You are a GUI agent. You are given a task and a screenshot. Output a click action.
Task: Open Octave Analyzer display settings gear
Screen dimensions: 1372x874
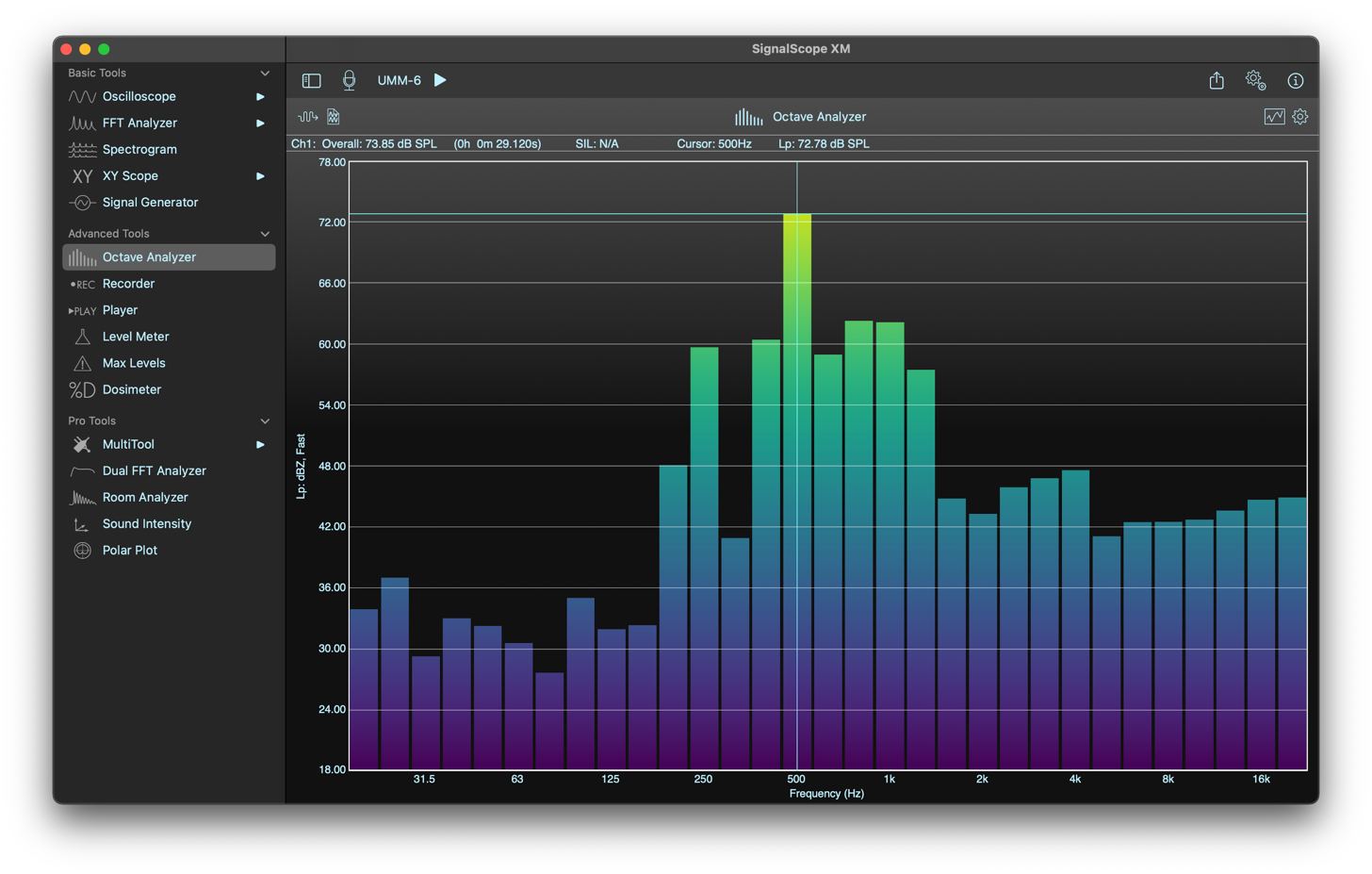tap(1300, 117)
